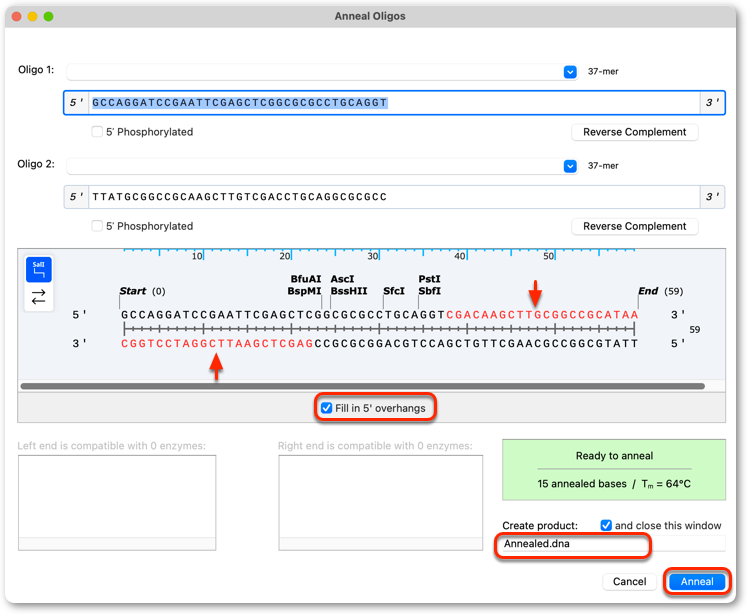The height and width of the screenshot is (614, 747).
Task: Click the End (59) marker
Action: [660, 291]
